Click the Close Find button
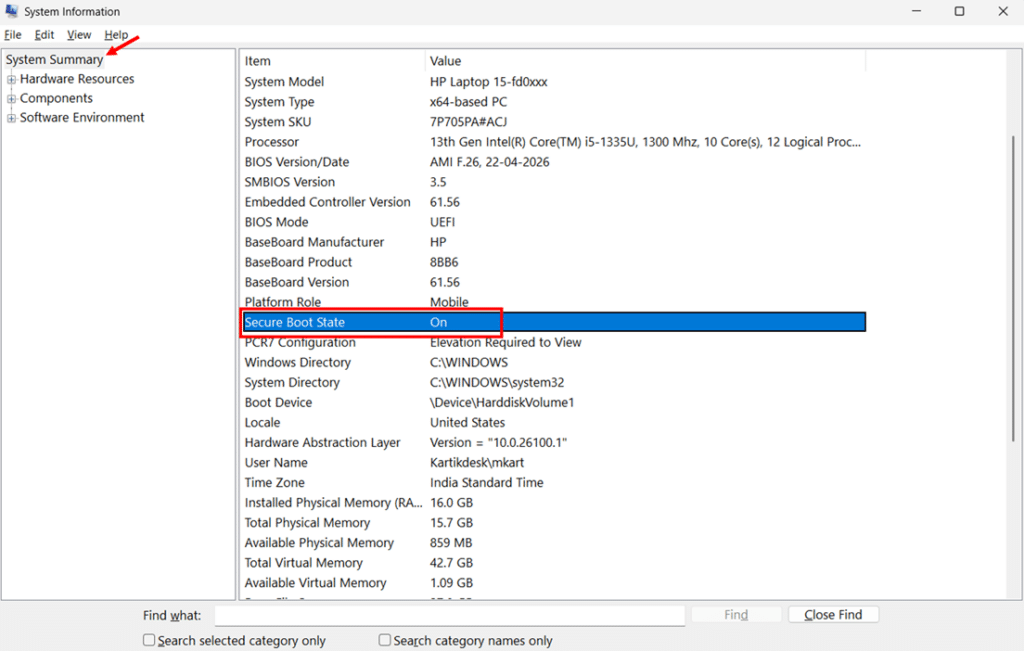Screen dimensions: 1024x651 [x=833, y=614]
